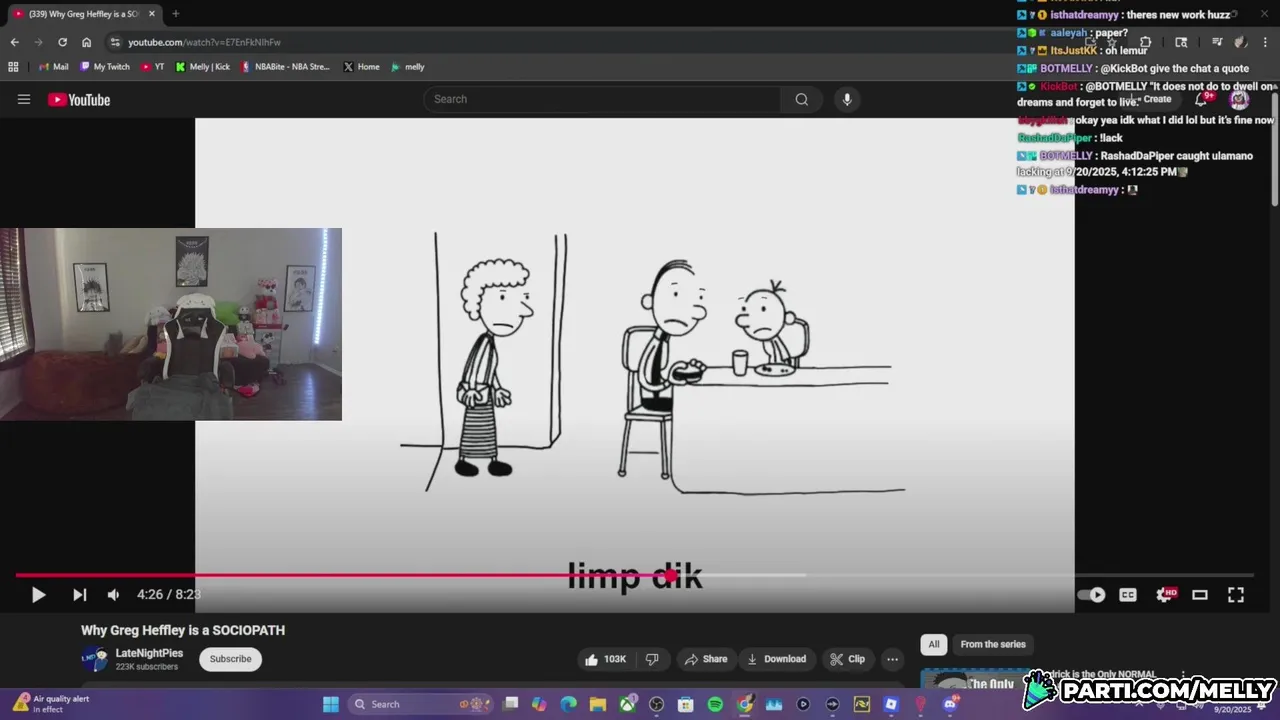Open the melly bookmark

[x=407, y=67]
